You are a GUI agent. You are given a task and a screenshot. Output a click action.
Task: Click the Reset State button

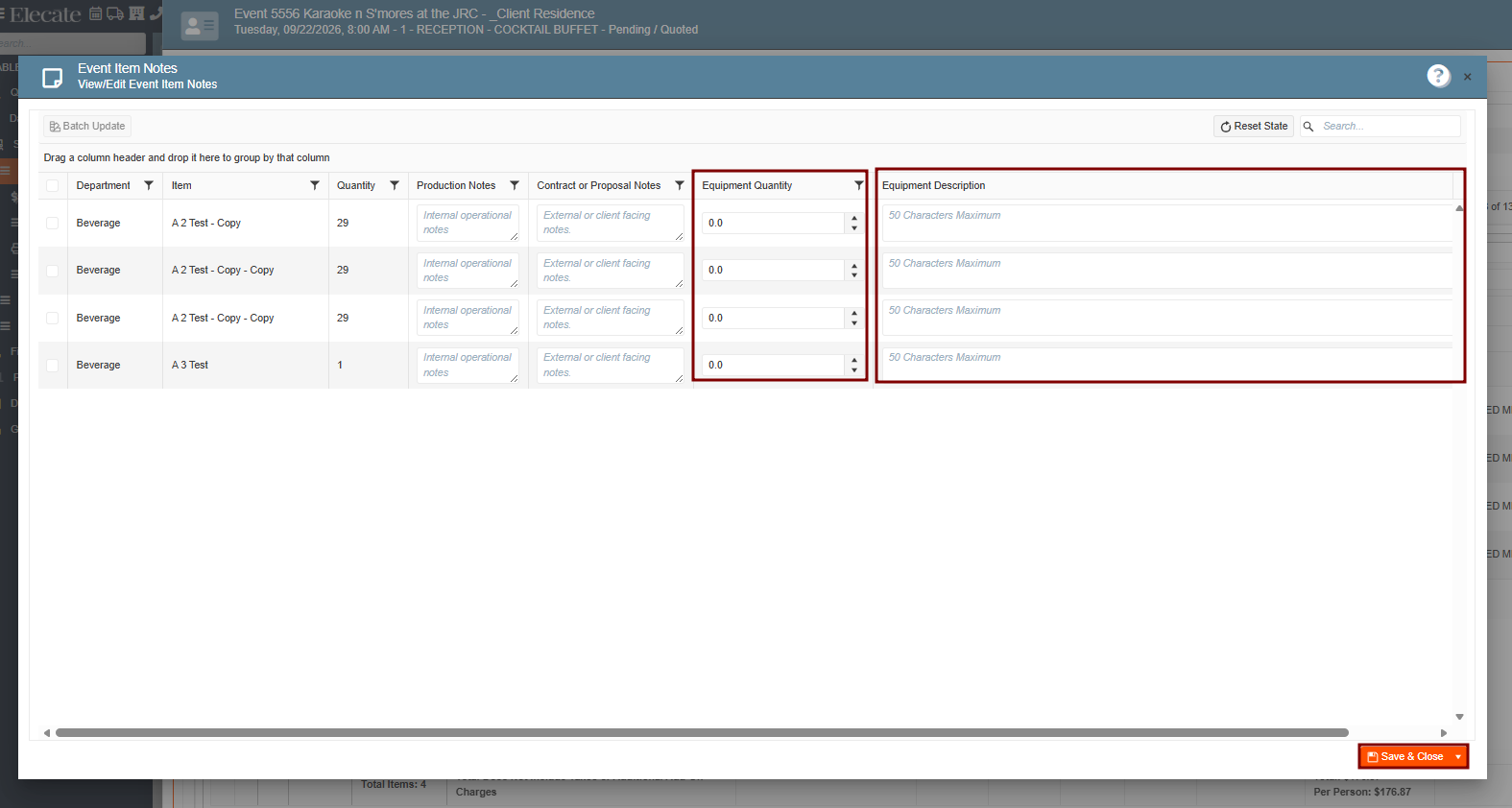(x=1254, y=127)
